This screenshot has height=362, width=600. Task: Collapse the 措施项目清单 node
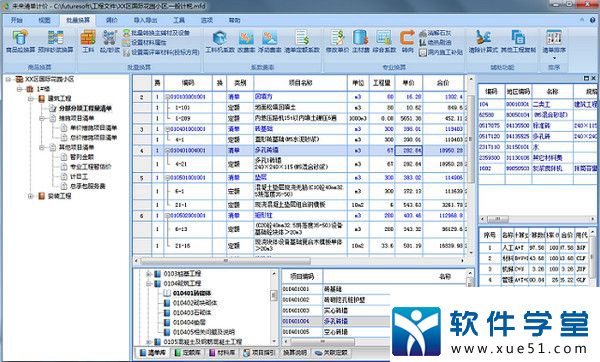tap(42, 118)
